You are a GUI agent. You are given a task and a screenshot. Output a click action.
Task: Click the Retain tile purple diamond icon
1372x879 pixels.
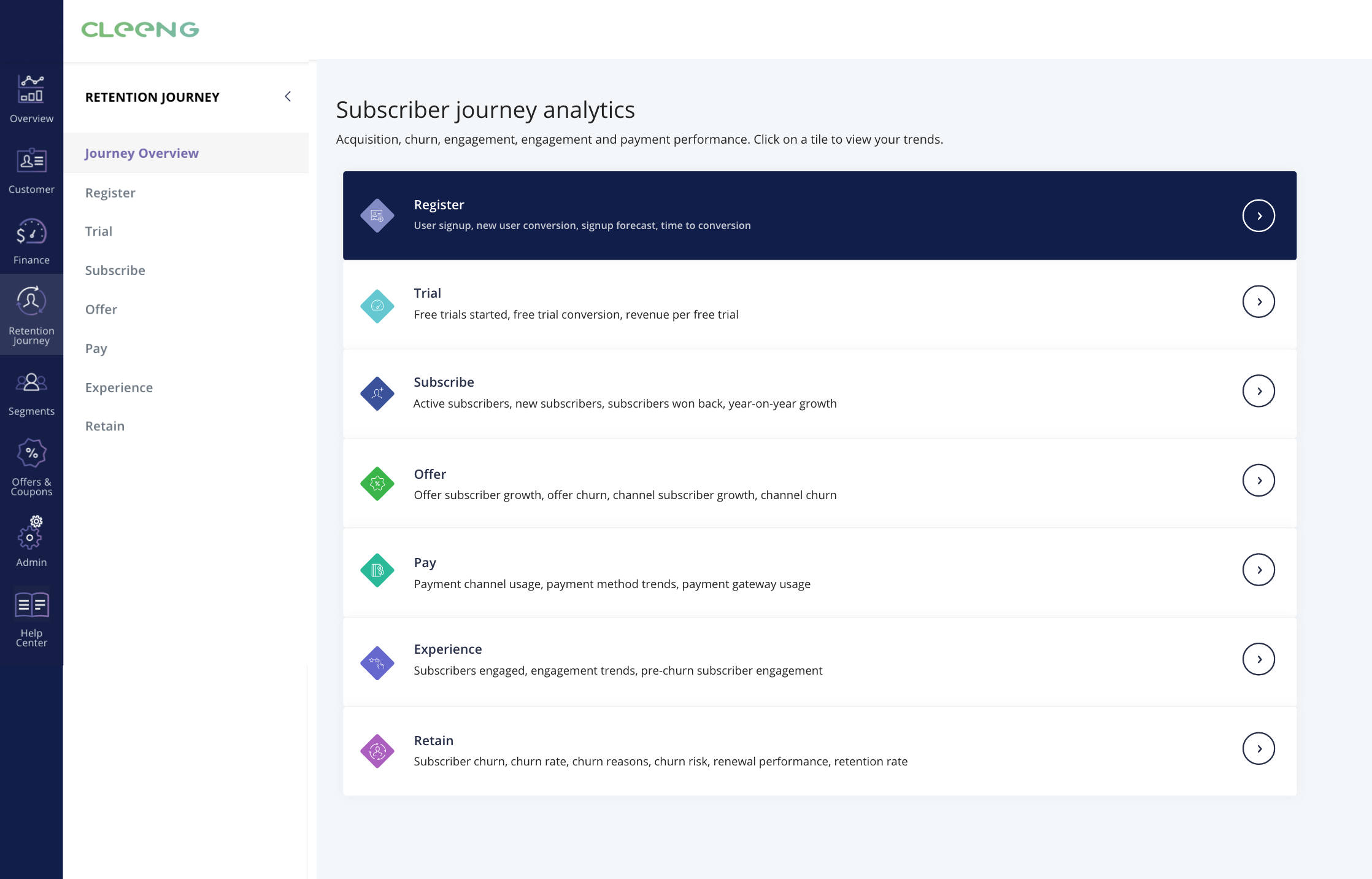[377, 751]
